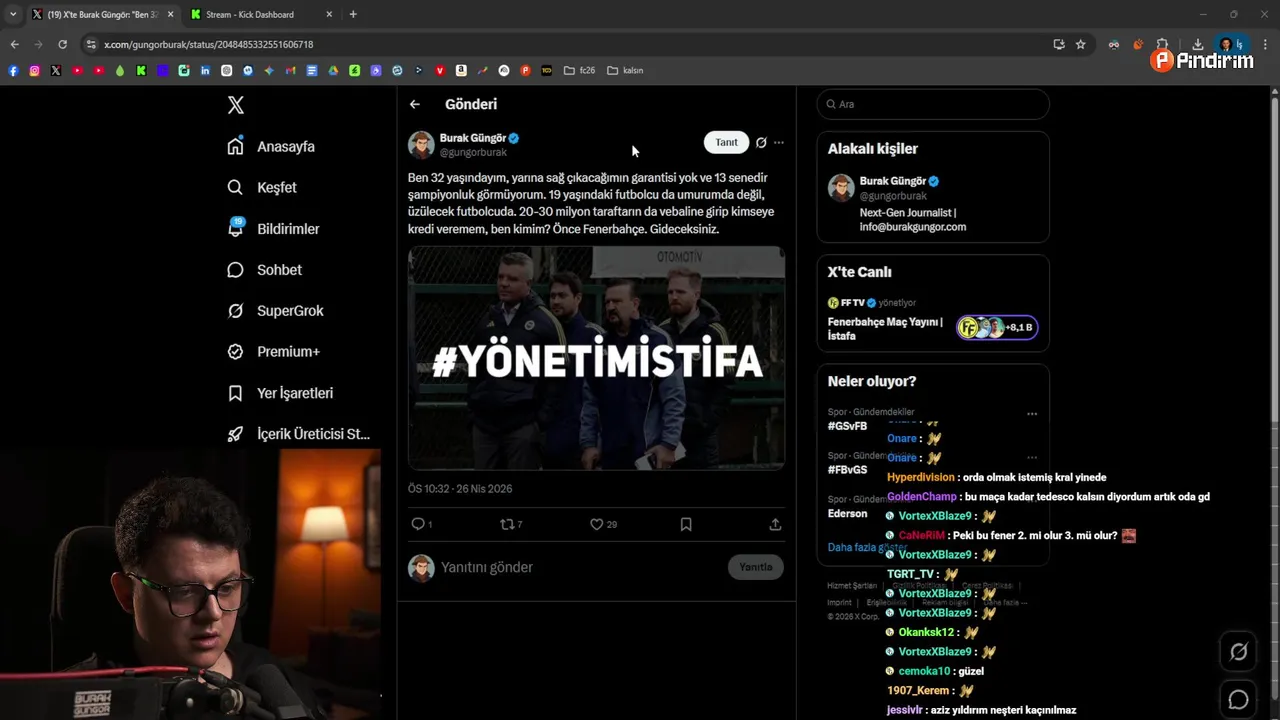The image size is (1280, 720).
Task: Reload the page
Action: tap(62, 44)
